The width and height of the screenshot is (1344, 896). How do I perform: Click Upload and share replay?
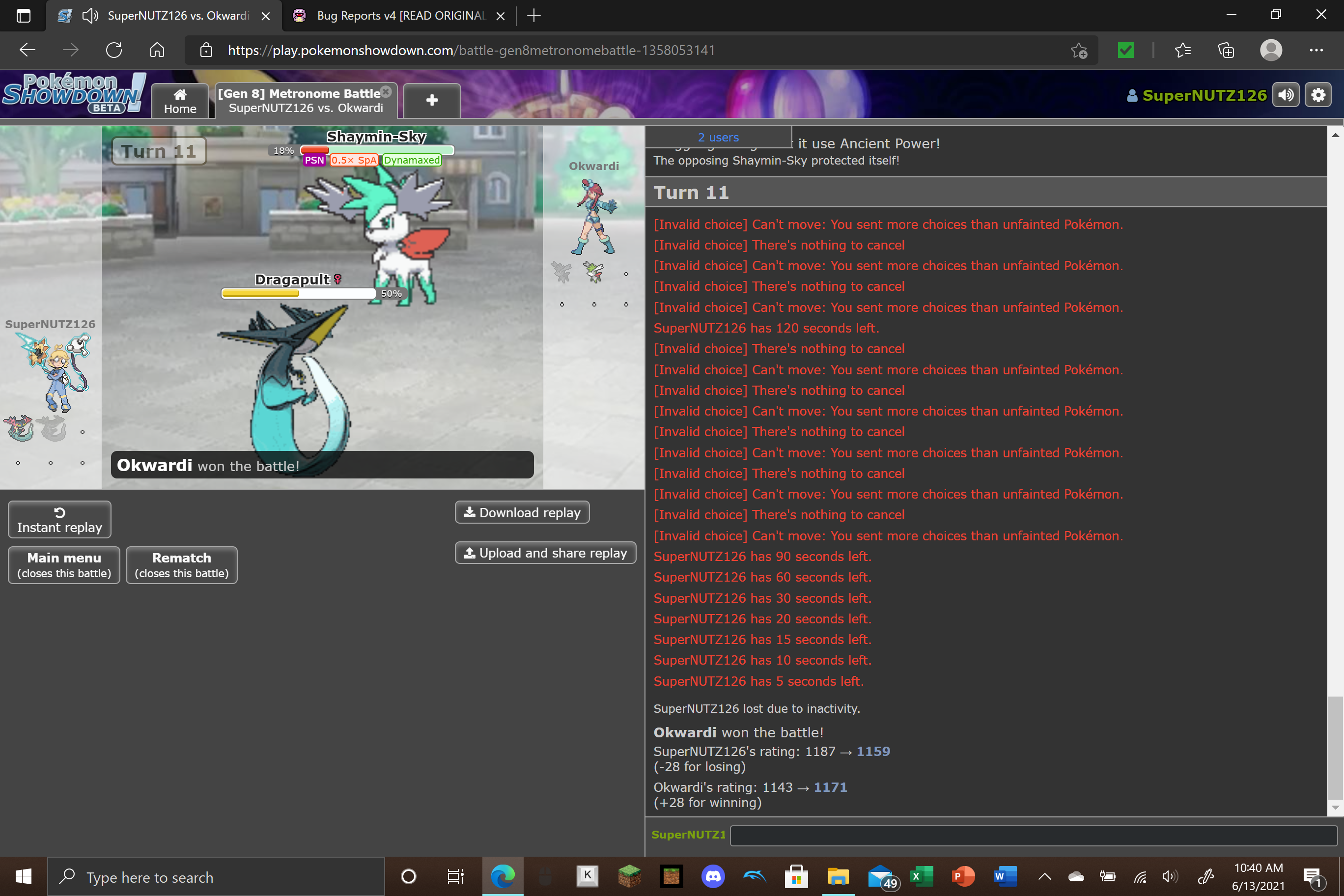pyautogui.click(x=545, y=552)
